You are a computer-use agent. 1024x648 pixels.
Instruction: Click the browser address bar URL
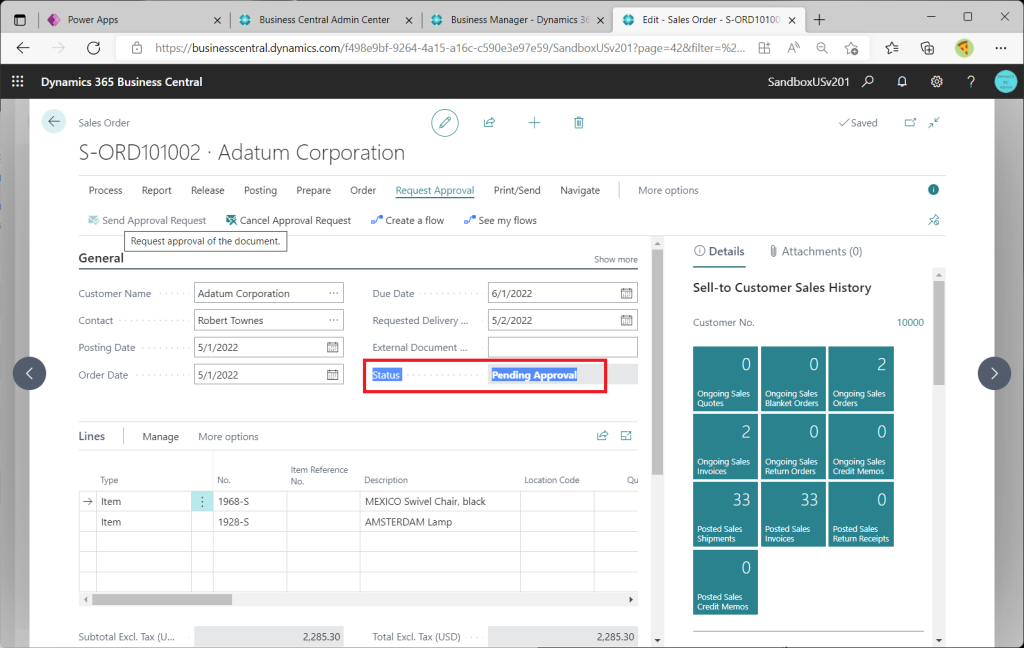tap(449, 48)
